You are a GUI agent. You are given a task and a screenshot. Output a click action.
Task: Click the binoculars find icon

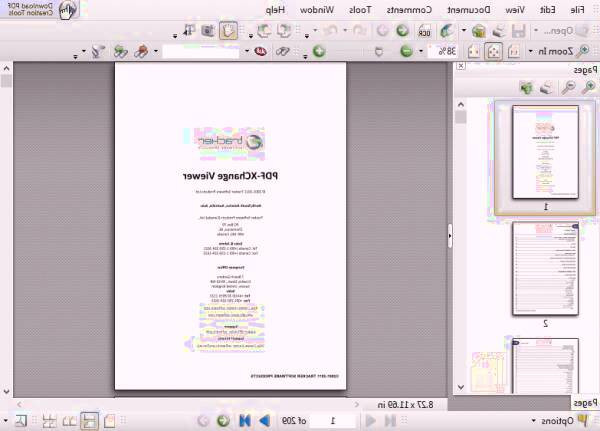click(x=283, y=51)
